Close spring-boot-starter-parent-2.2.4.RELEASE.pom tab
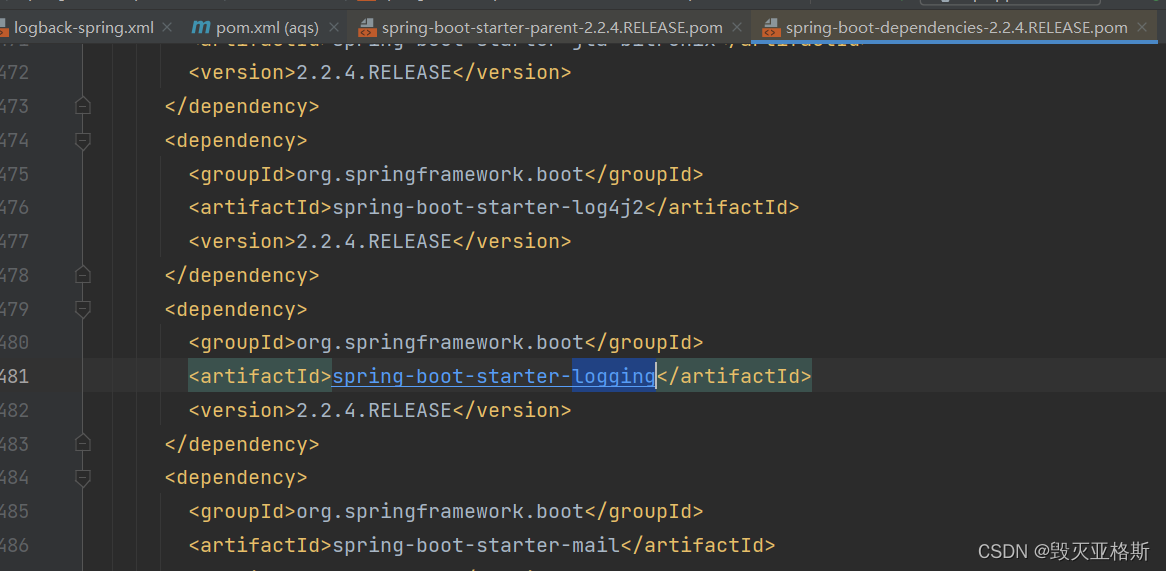Viewport: 1166px width, 571px height. tap(737, 28)
